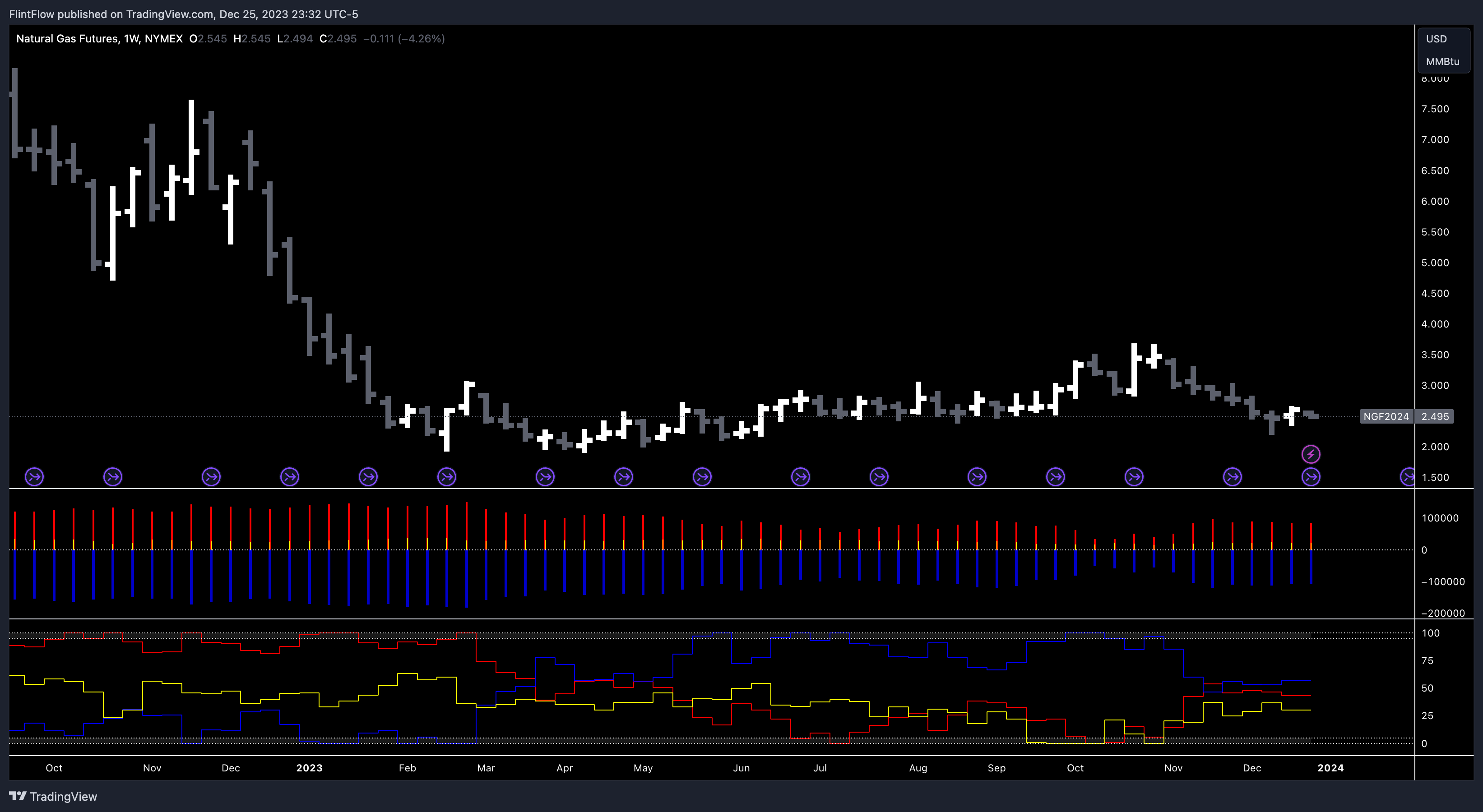This screenshot has height=812, width=1483.
Task: Click the partially visible rollover marker at right edge
Action: point(1408,476)
